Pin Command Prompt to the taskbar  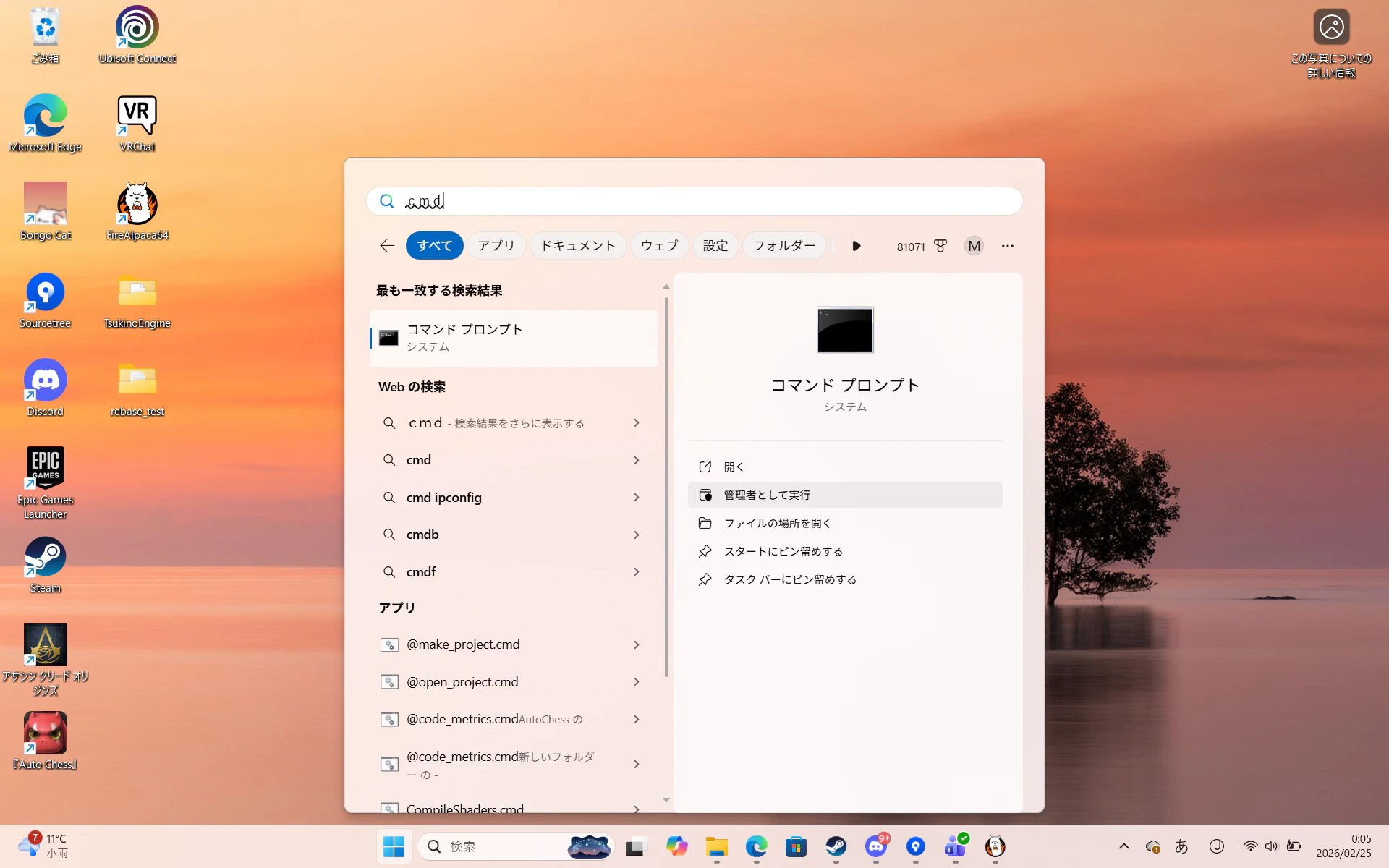point(790,579)
